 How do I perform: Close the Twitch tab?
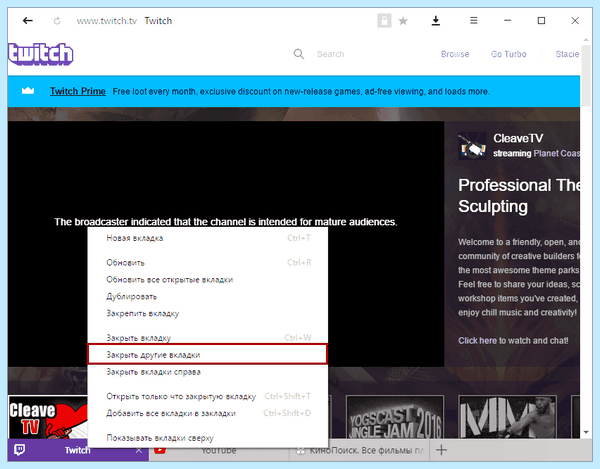click(139, 451)
